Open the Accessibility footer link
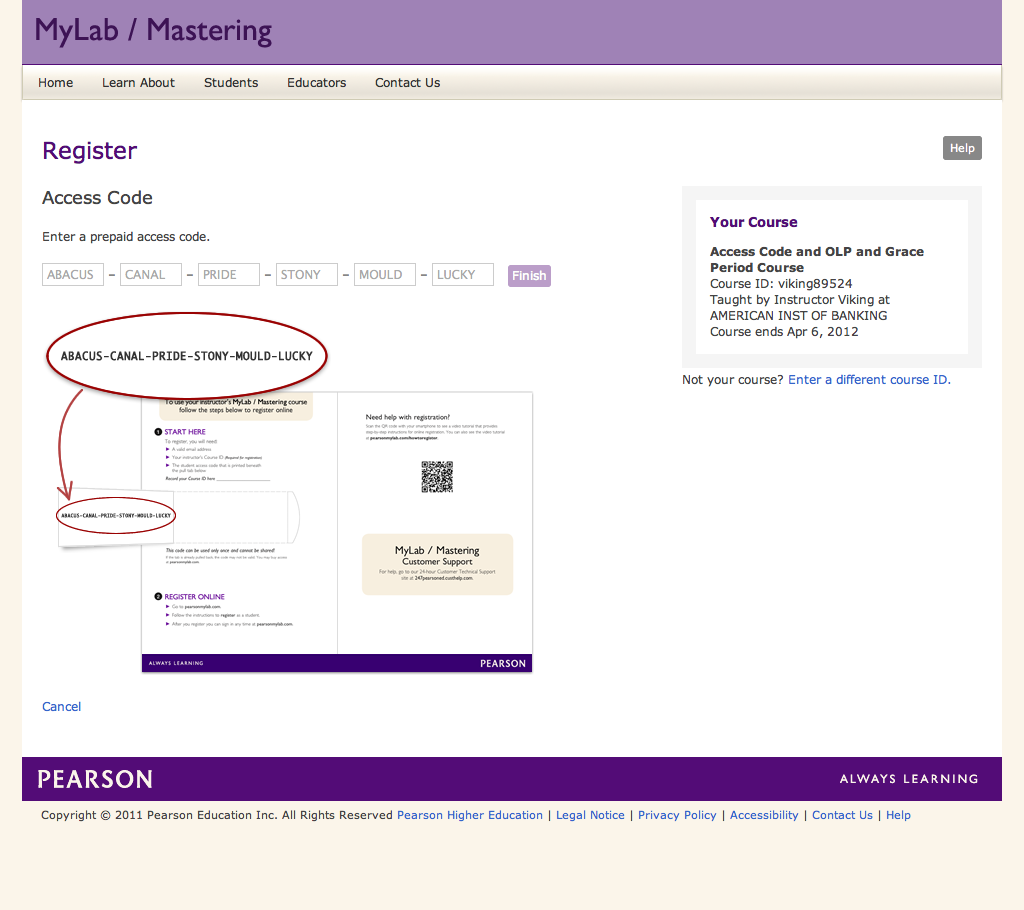 tap(764, 815)
